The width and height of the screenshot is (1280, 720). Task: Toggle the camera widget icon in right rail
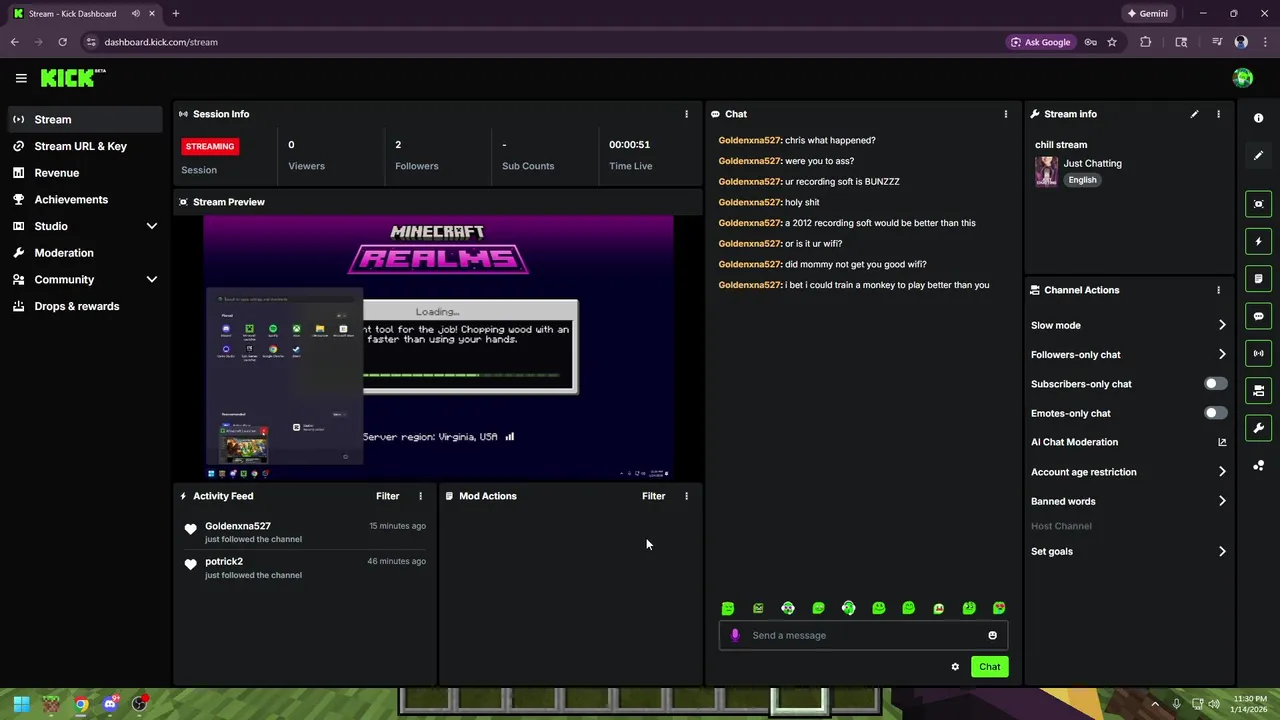(1258, 391)
